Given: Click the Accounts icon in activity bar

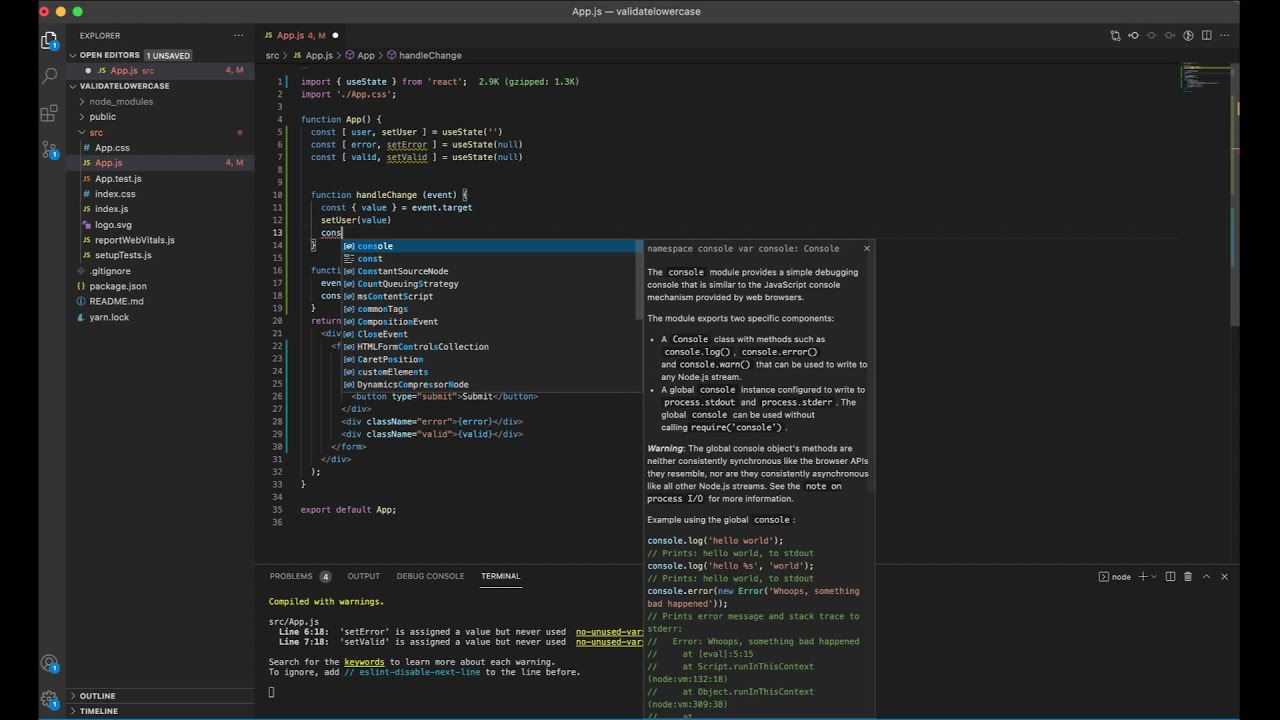Looking at the screenshot, I should pyautogui.click(x=49, y=664).
